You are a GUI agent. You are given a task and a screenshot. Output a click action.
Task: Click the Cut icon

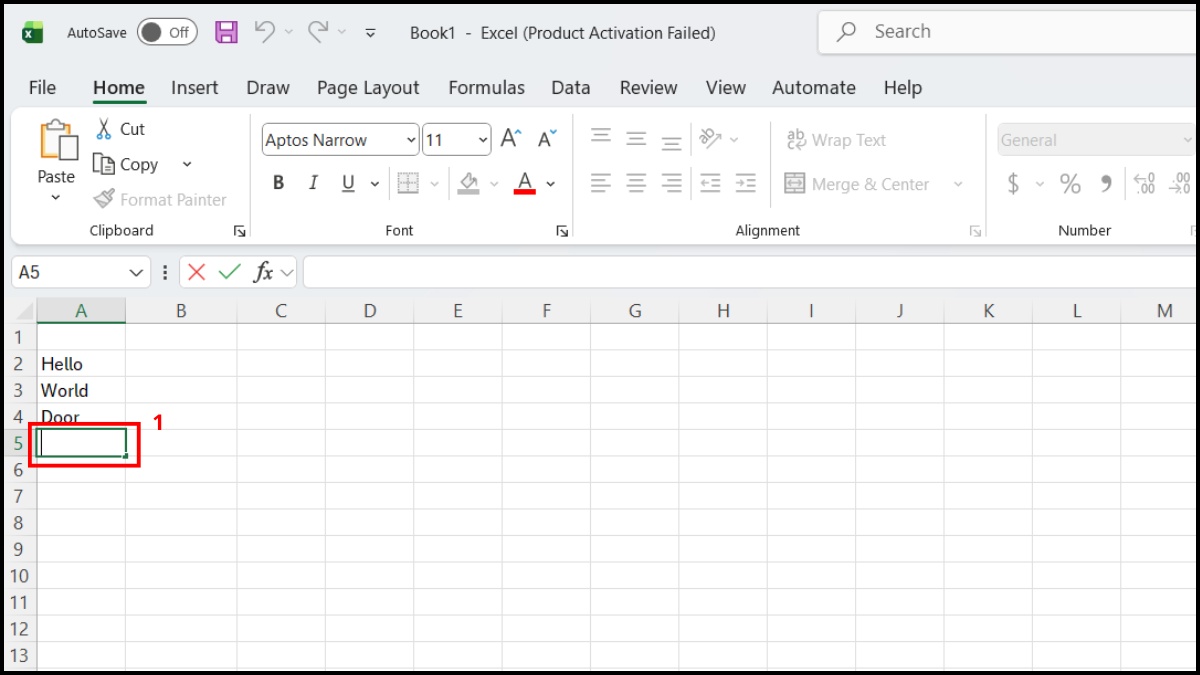coord(103,128)
